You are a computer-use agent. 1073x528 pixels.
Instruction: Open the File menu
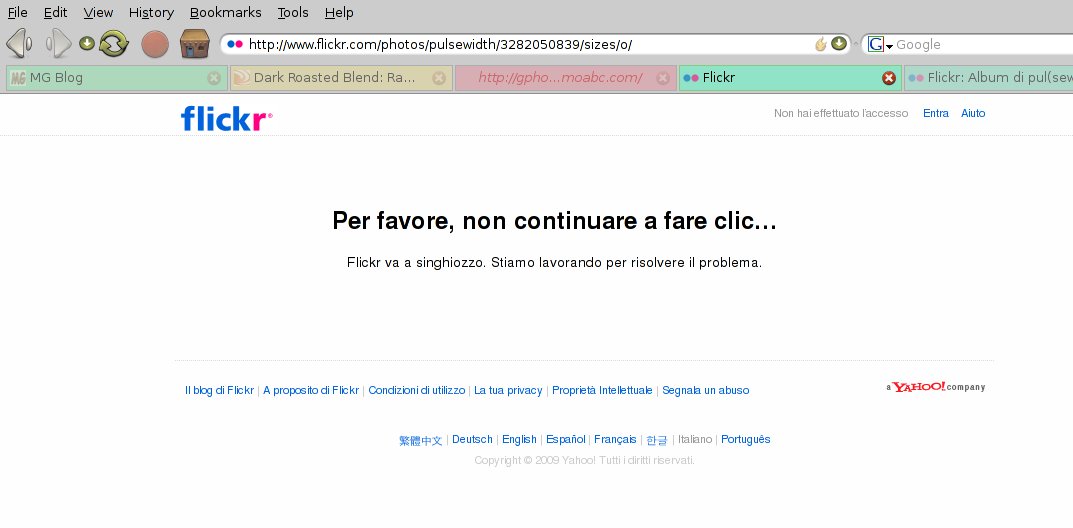[x=17, y=12]
